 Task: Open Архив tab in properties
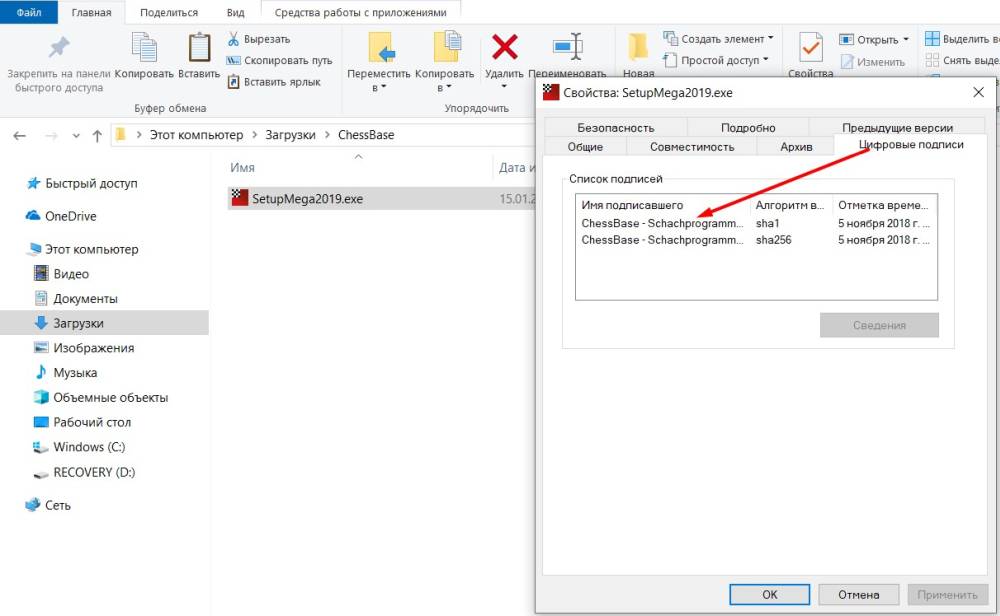(796, 147)
